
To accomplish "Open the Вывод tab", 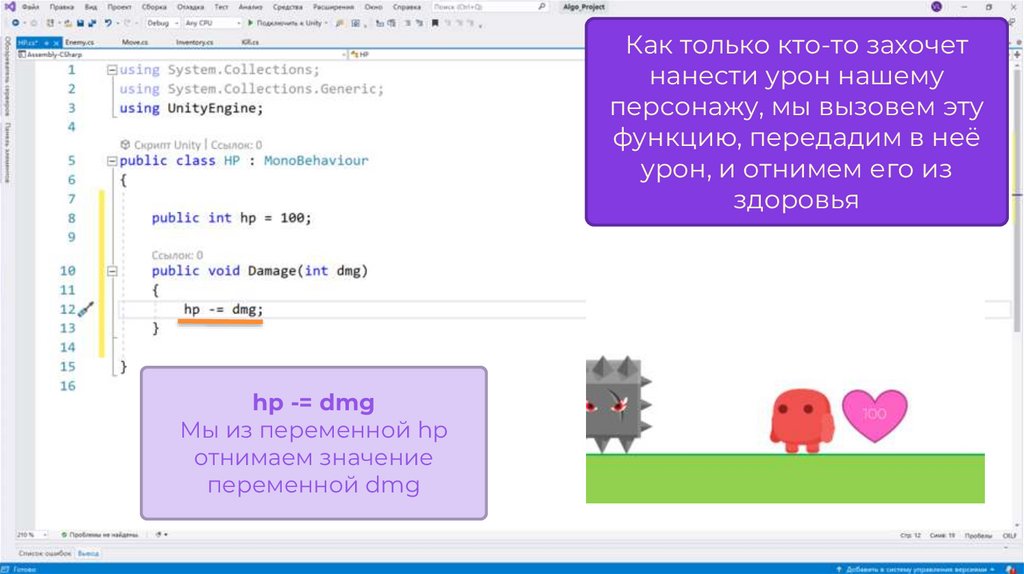I will [x=88, y=554].
